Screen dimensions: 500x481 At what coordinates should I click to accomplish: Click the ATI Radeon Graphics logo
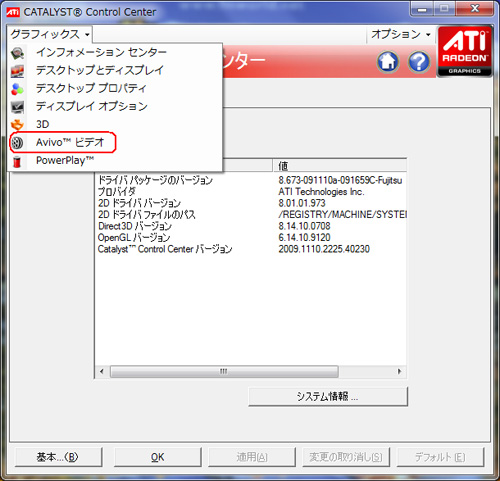click(465, 52)
